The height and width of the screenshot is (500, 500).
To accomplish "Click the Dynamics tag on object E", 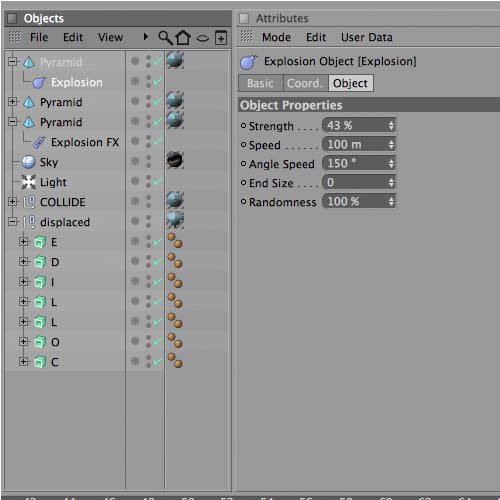I will [x=175, y=241].
